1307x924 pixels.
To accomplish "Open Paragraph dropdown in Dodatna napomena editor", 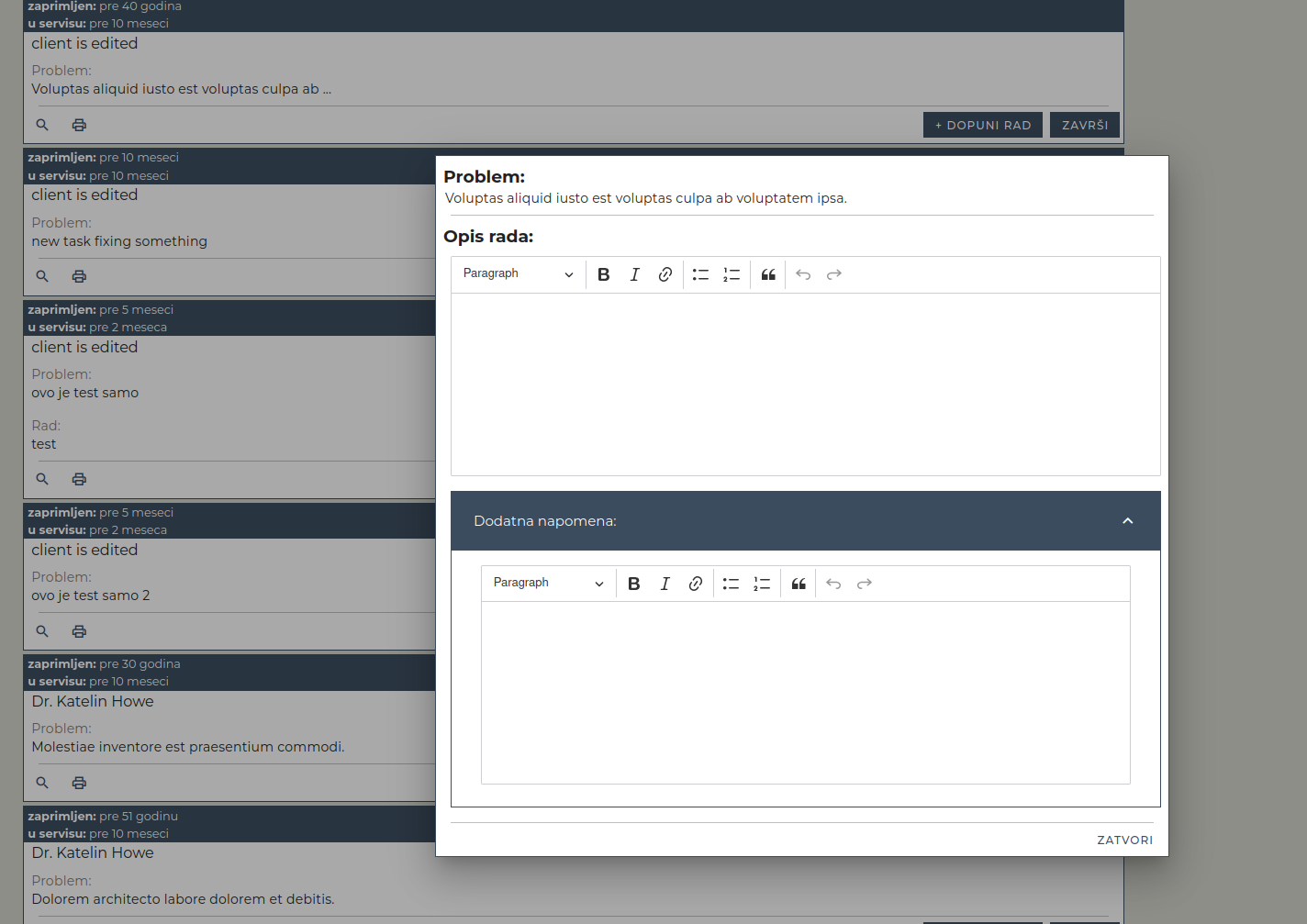I will (548, 584).
